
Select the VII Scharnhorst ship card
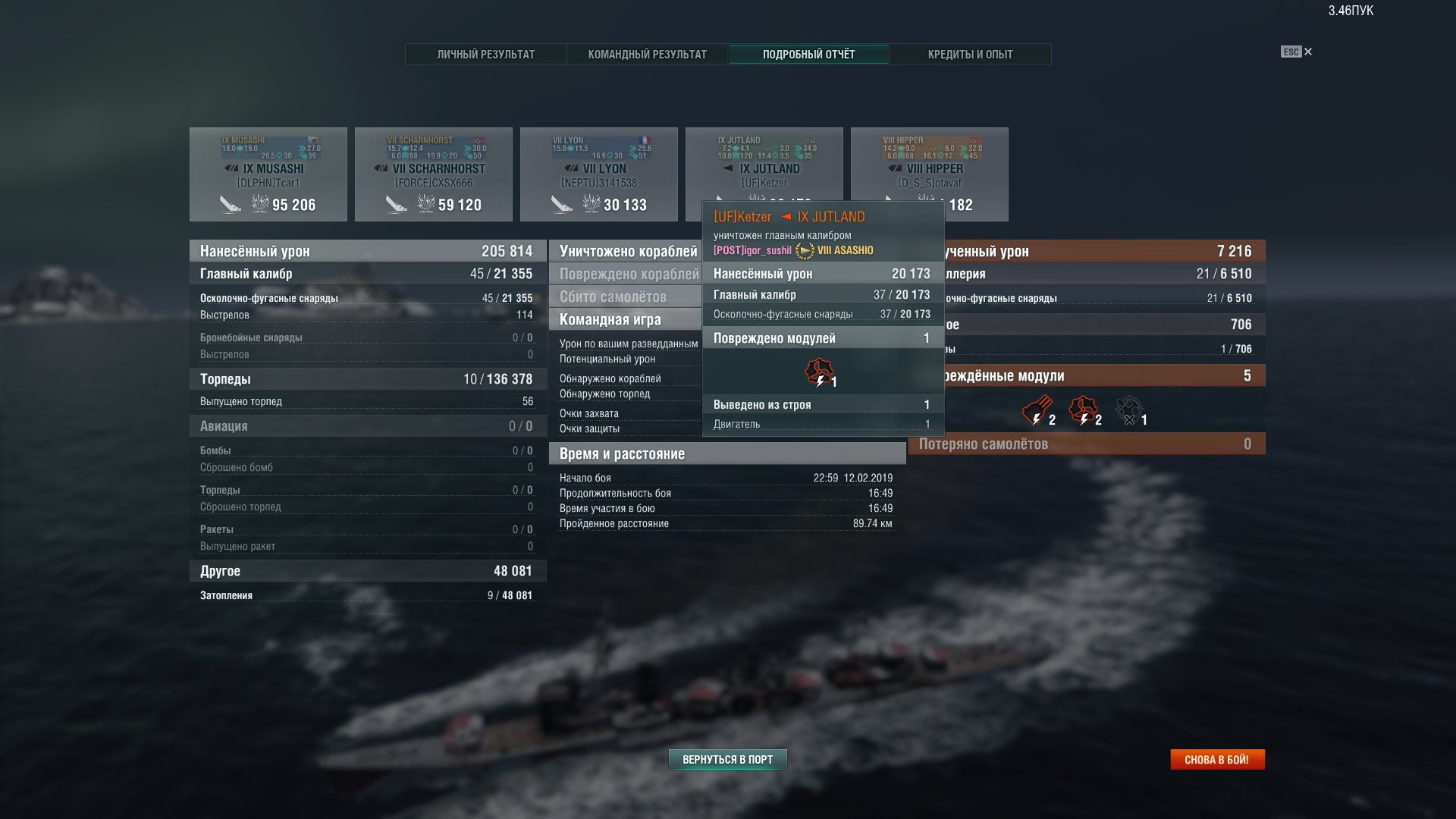click(x=434, y=174)
